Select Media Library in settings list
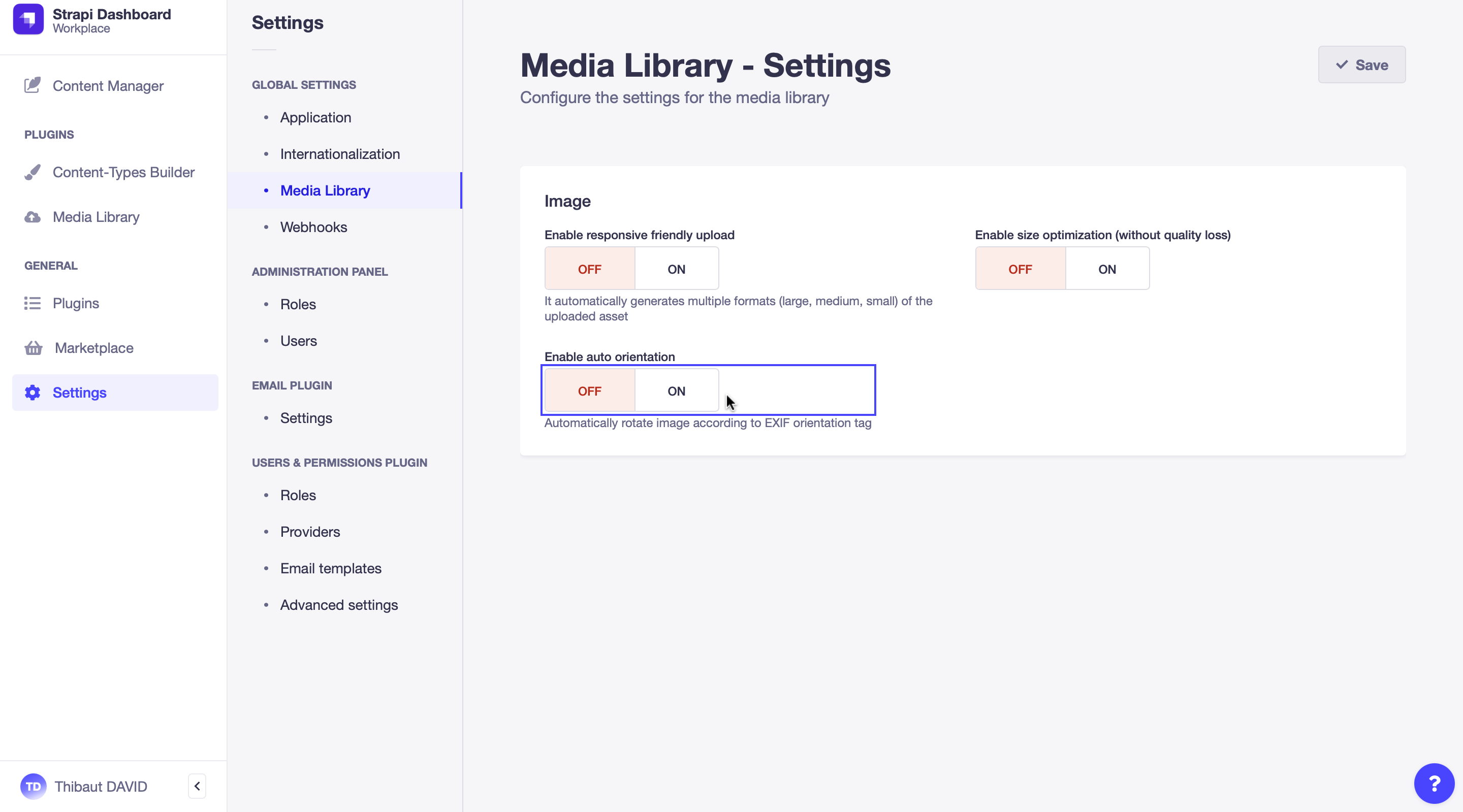Screen dimensions: 1463x812 click(344, 190)
